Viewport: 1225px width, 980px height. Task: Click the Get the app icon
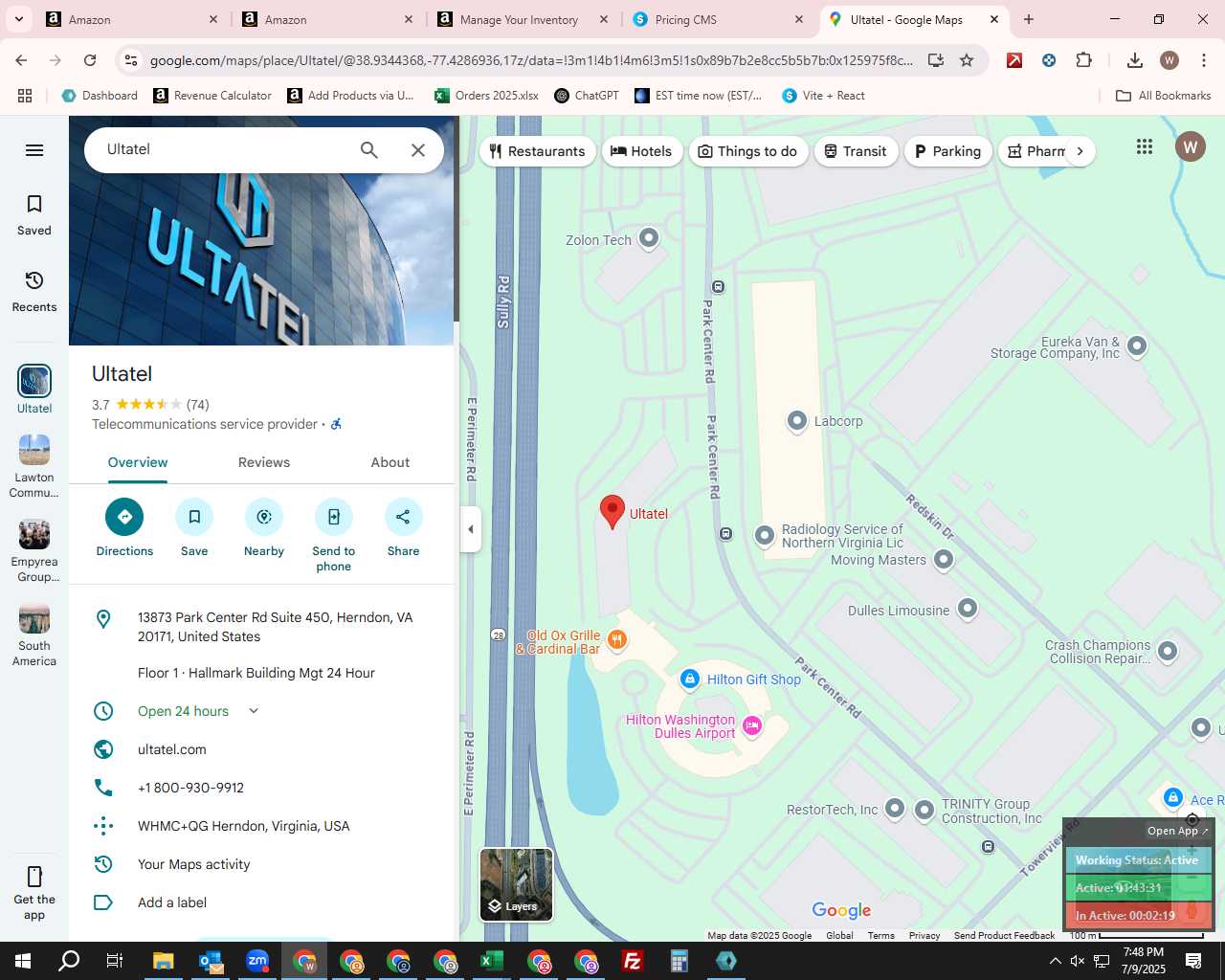click(x=34, y=877)
